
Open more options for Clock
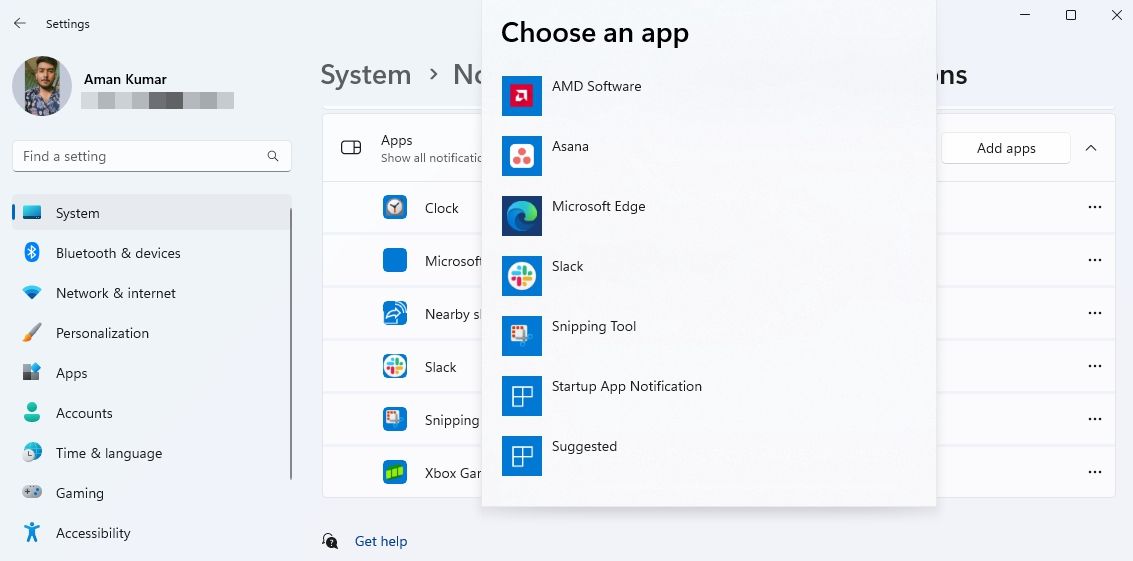point(1095,207)
